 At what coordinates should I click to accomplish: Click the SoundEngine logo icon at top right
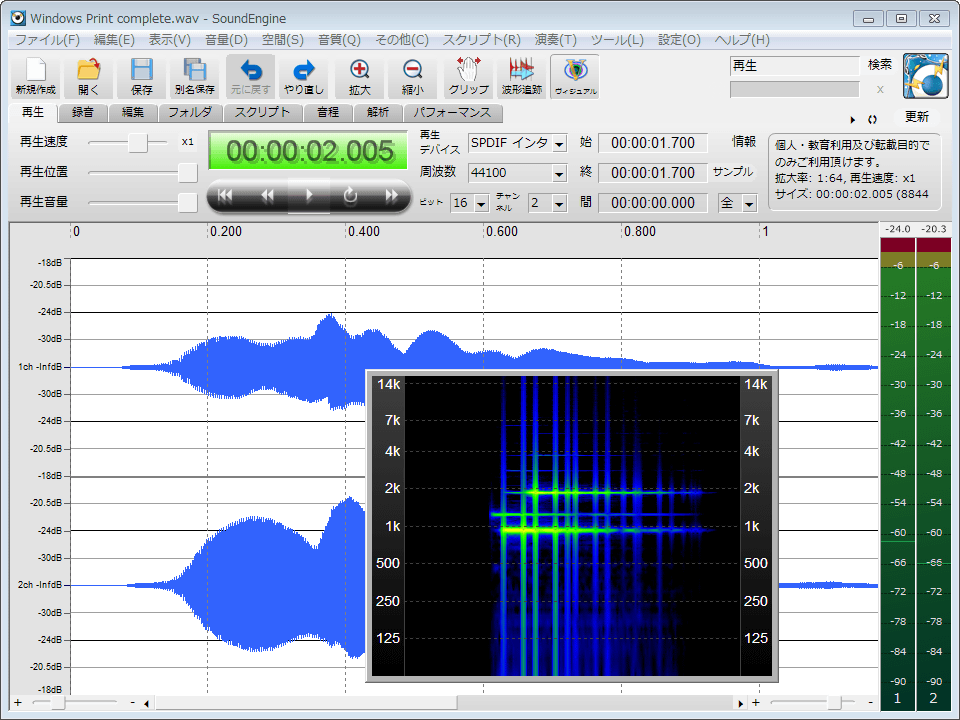[x=925, y=76]
